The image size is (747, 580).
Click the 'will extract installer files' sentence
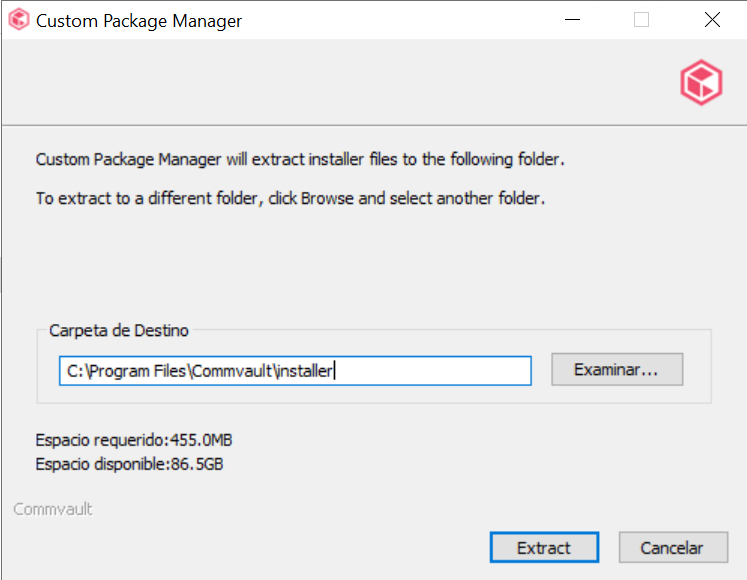click(300, 159)
